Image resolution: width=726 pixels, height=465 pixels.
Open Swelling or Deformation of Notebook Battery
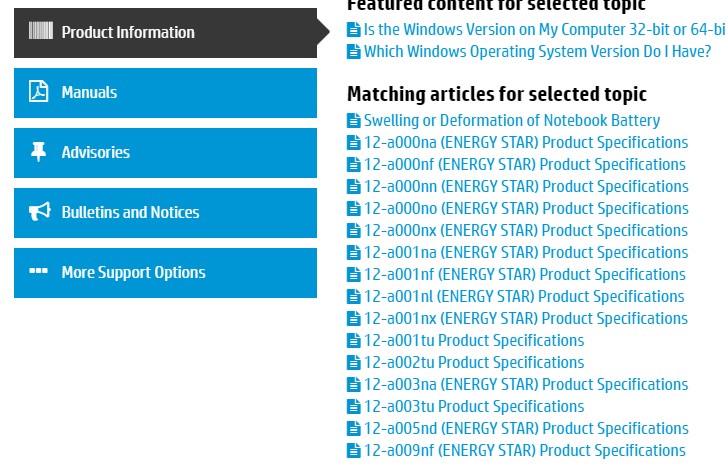(512, 120)
